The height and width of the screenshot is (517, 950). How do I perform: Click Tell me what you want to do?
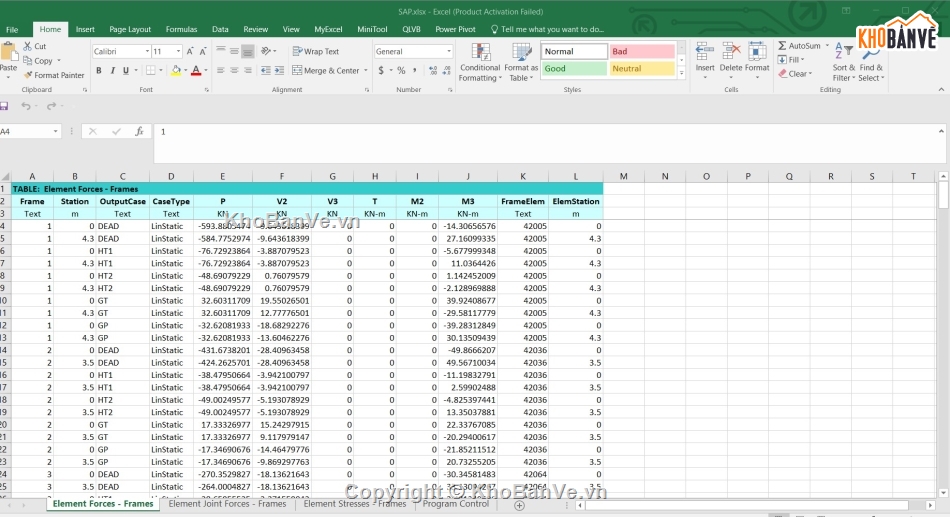pos(547,29)
